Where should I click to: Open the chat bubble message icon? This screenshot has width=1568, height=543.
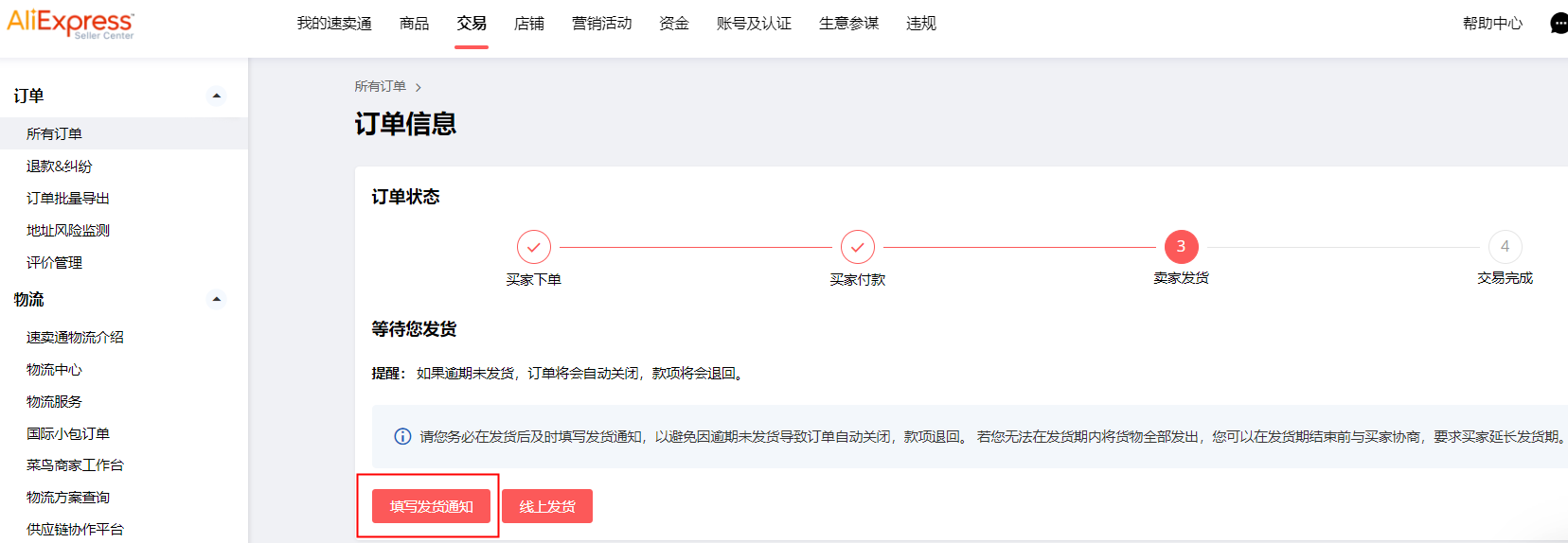(1559, 24)
